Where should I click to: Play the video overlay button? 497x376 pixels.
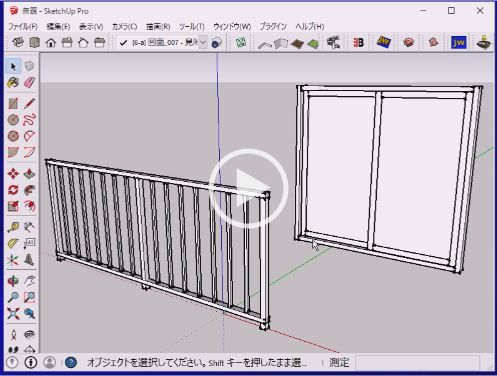249,188
